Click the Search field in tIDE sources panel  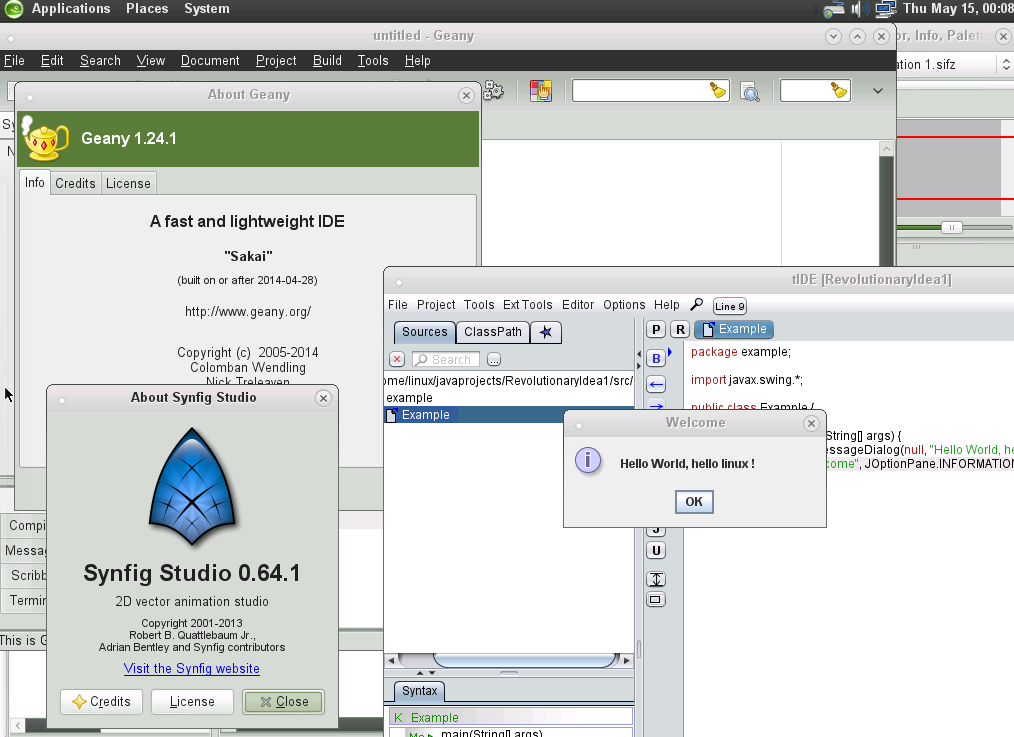click(446, 359)
